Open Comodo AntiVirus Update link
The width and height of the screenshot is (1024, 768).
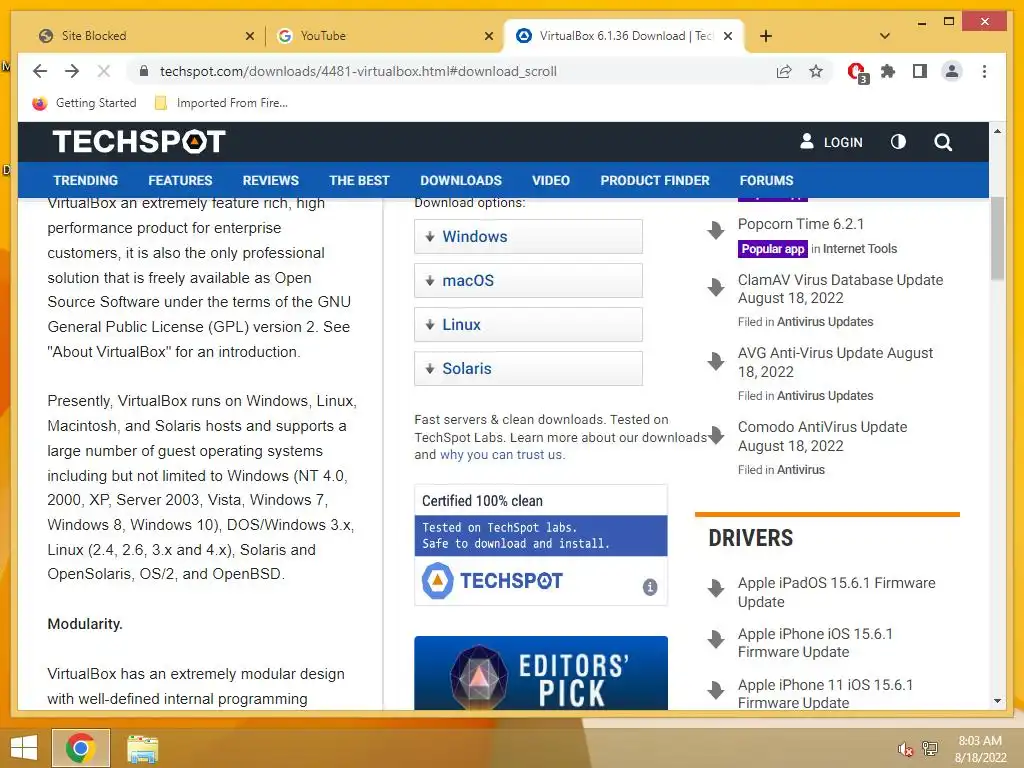point(822,436)
